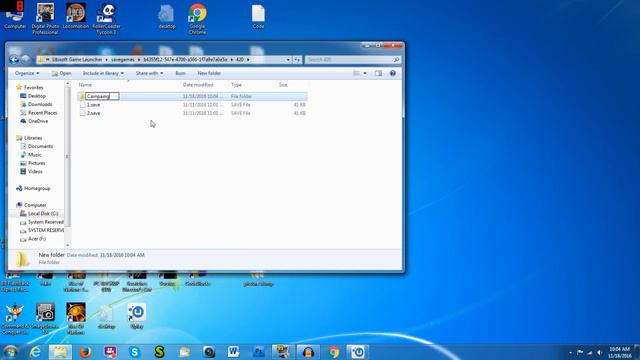Select Ubisoft Game Launcher breadcrumb
Image resolution: width=640 pixels, height=360 pixels.
tap(77, 60)
